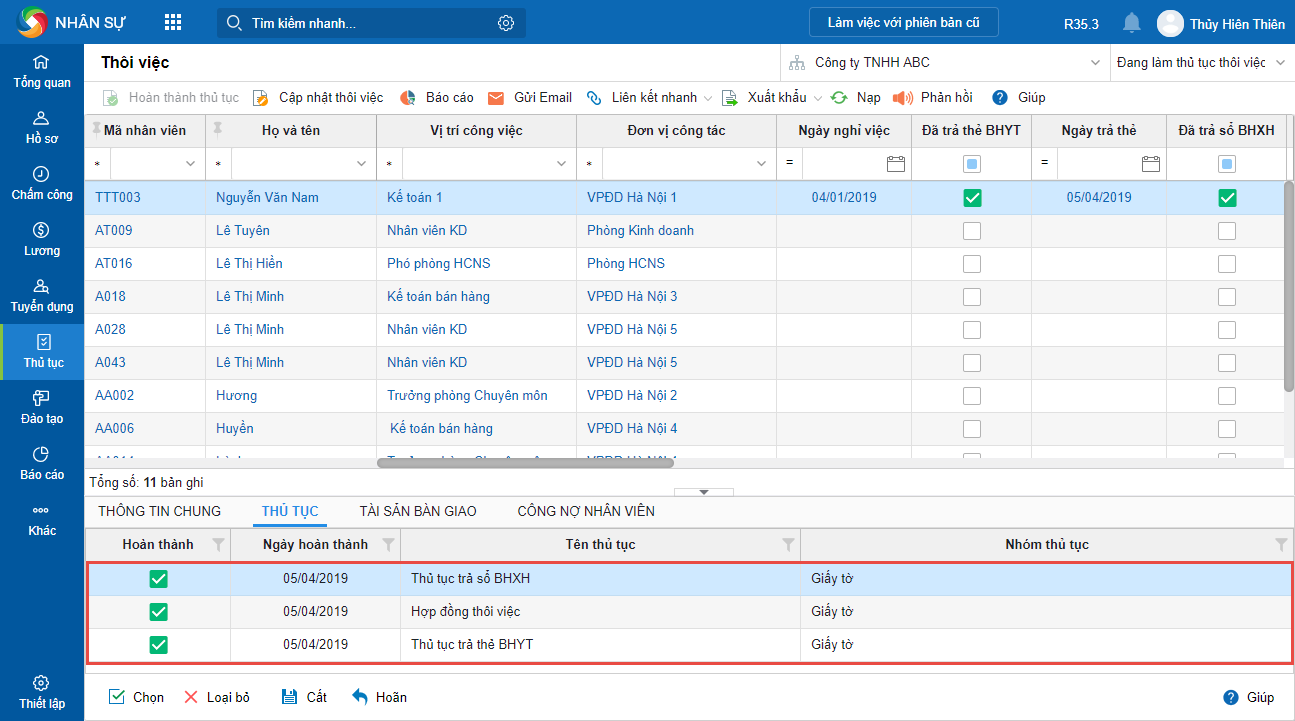Go to Lương section in sidebar

pos(42,239)
